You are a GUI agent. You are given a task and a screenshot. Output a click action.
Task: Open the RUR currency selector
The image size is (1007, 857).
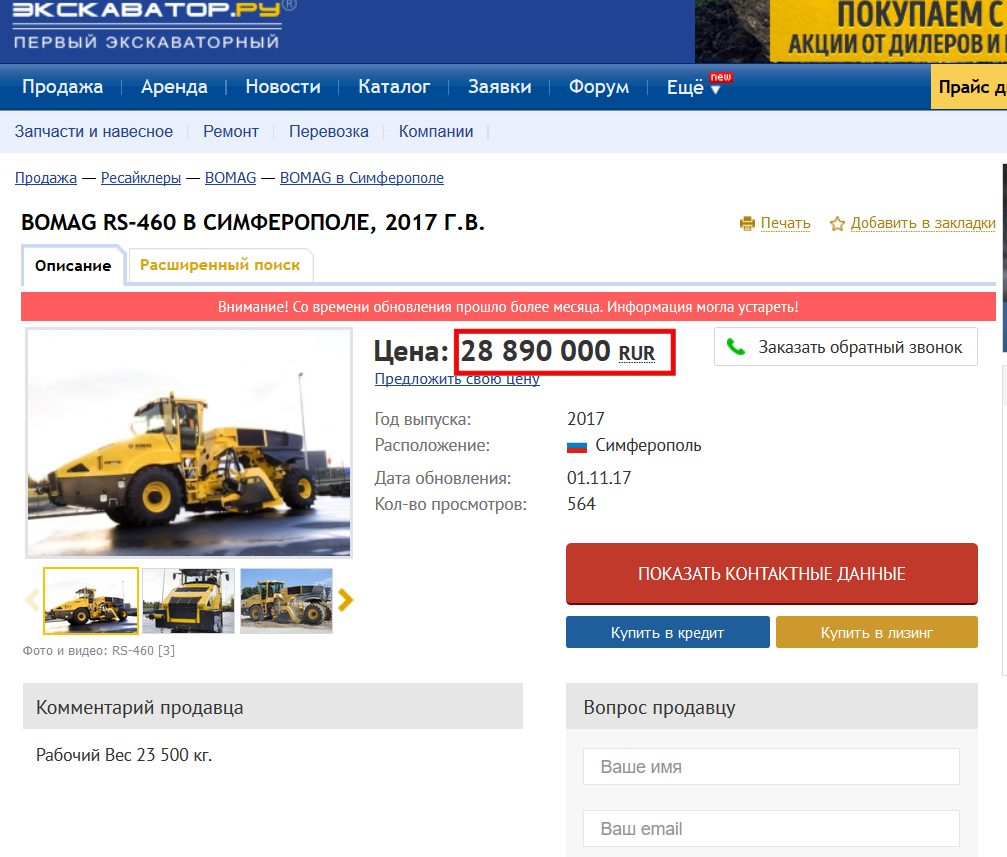[x=637, y=353]
